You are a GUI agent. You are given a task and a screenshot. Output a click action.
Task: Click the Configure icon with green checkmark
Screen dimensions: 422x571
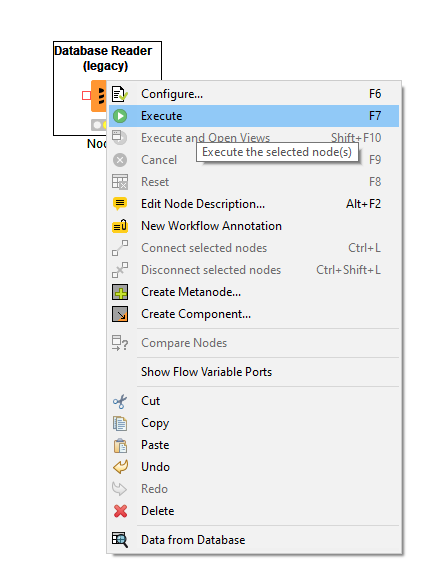click(x=120, y=94)
